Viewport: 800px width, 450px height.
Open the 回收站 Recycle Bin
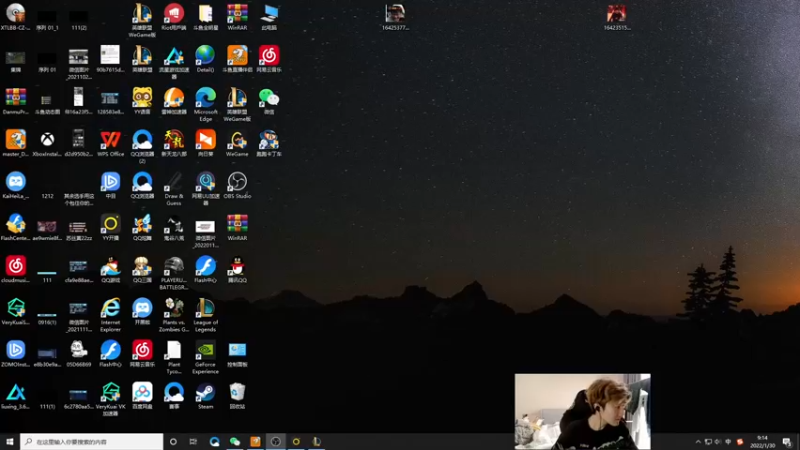tap(237, 395)
